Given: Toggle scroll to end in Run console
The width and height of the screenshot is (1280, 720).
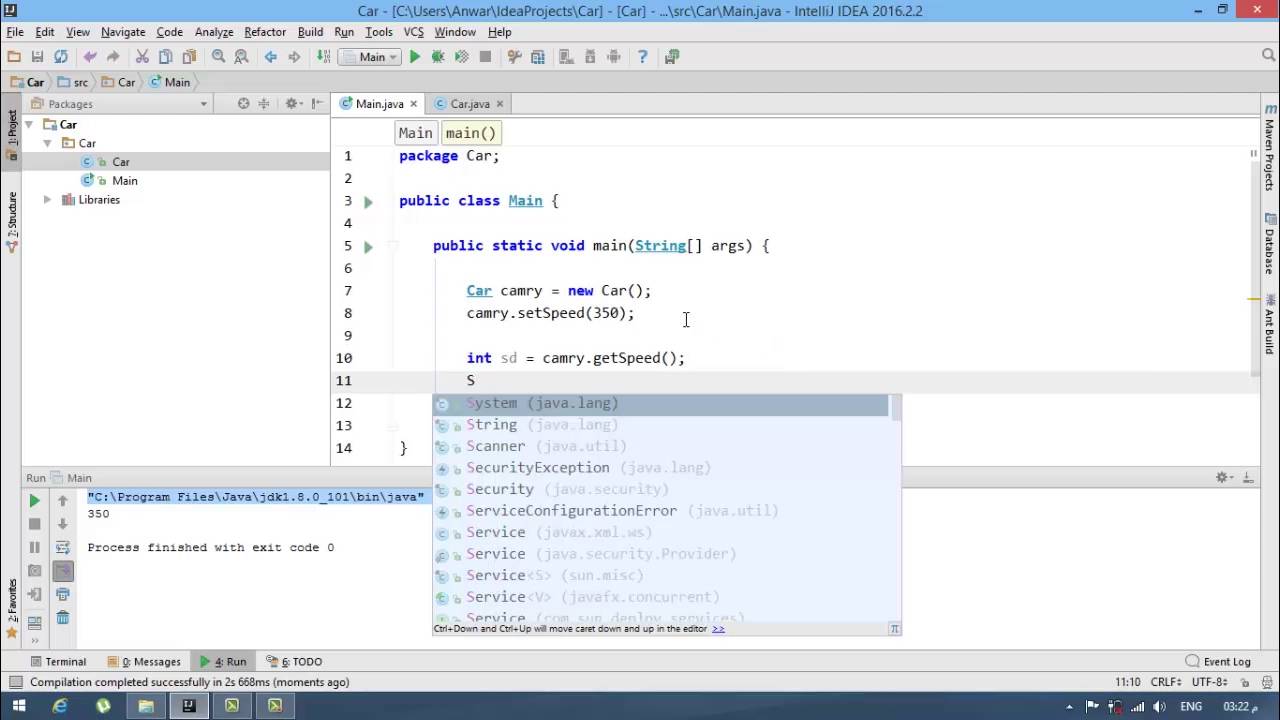Looking at the screenshot, I should coord(63,571).
